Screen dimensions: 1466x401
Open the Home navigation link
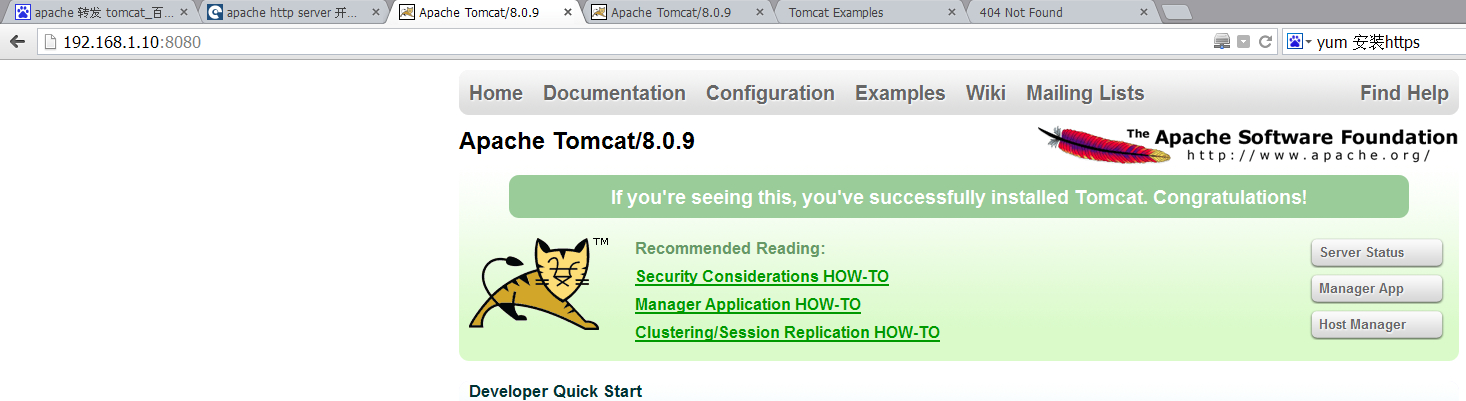(x=496, y=93)
